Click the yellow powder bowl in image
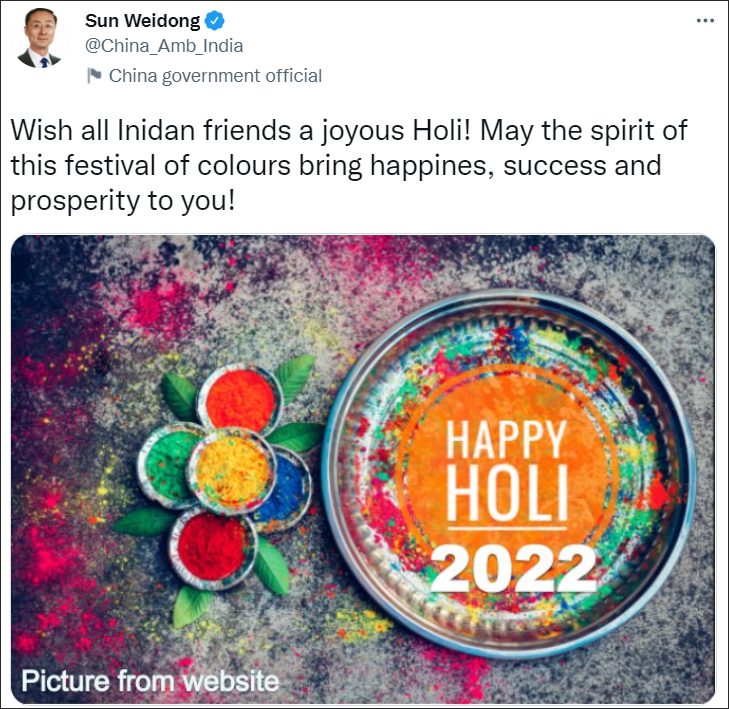Viewport: 729px width, 709px height. coord(232,471)
